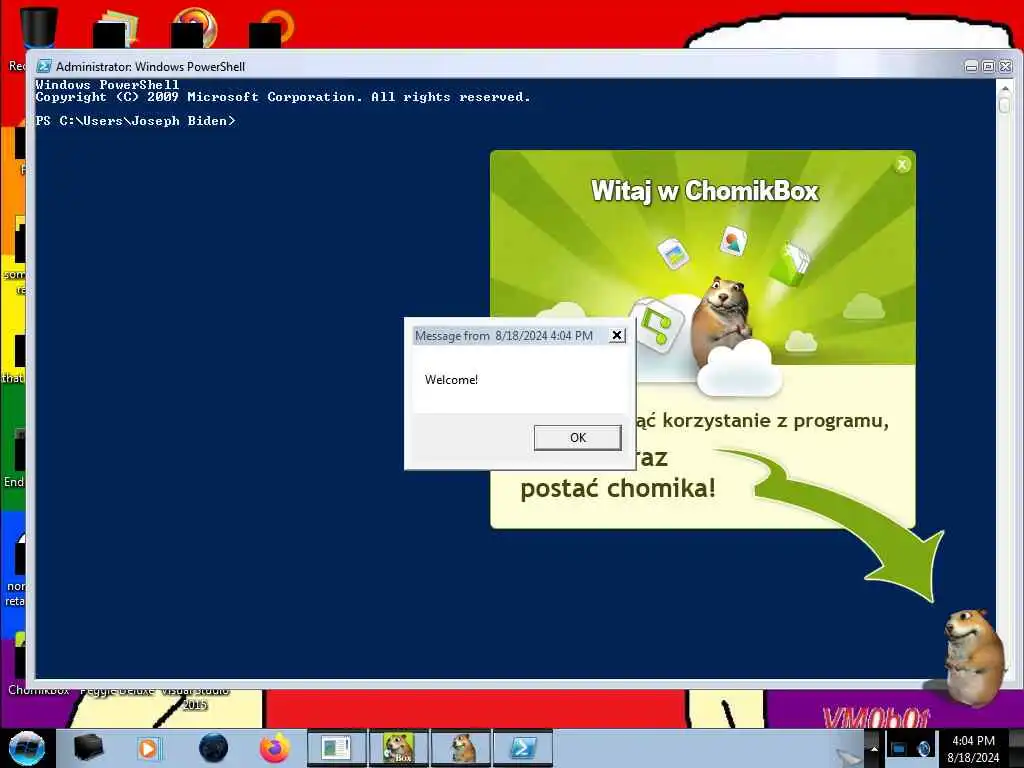Select the folder desktop icon beside Recycle Bin
This screenshot has height=768, width=1024.
point(116,27)
